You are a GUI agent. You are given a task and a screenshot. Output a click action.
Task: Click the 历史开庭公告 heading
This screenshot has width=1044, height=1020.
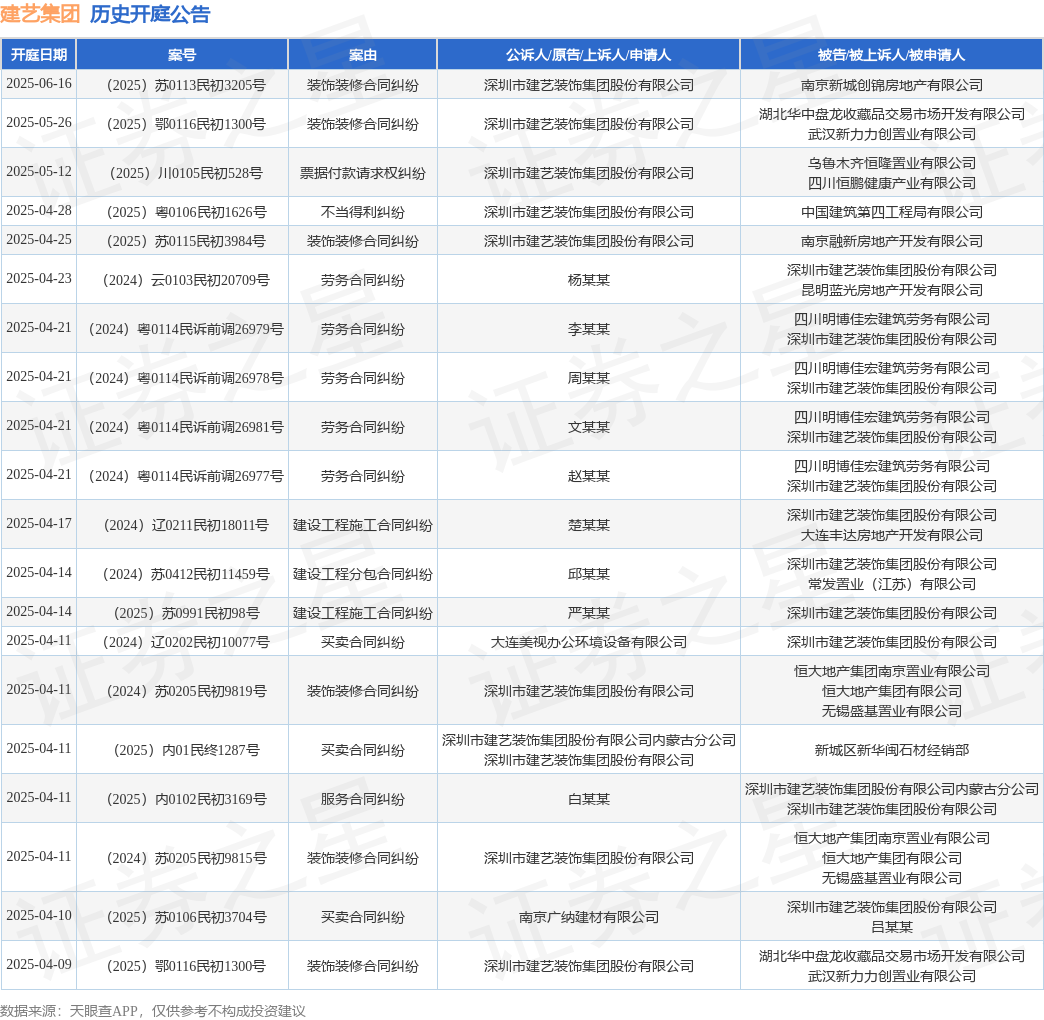[x=150, y=14]
